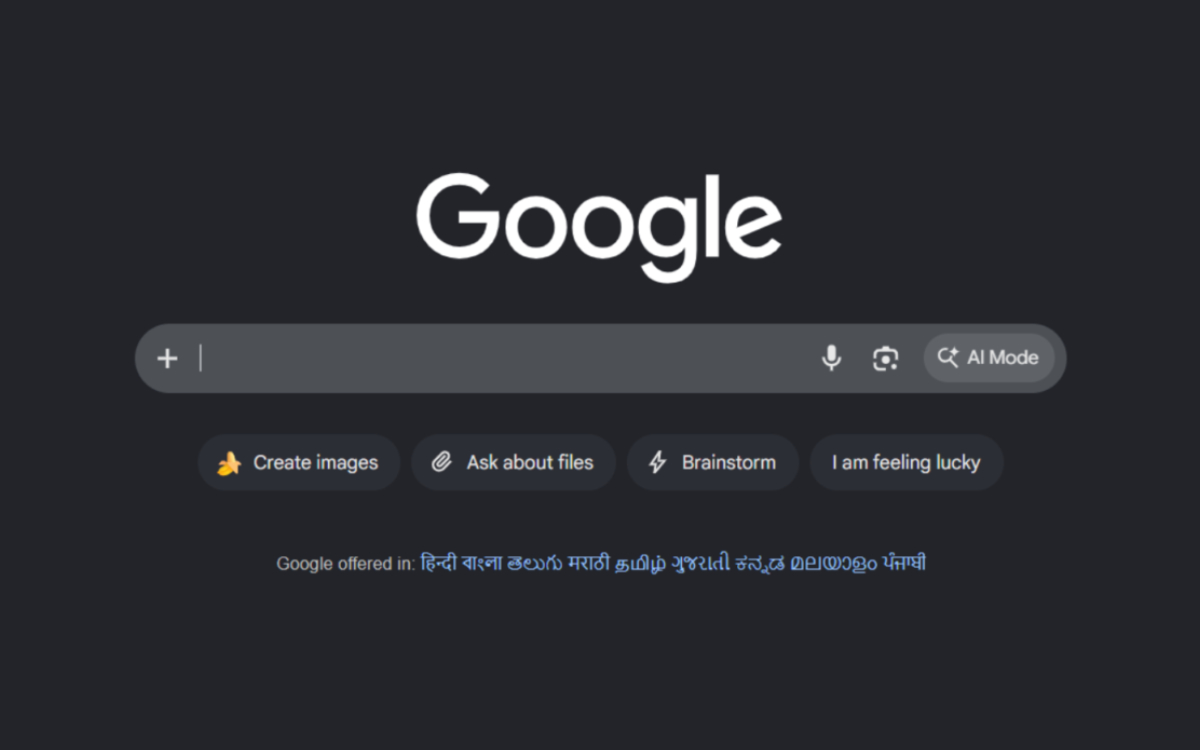Switch Google language to বাংলা
Viewport: 1200px width, 750px height.
click(484, 563)
